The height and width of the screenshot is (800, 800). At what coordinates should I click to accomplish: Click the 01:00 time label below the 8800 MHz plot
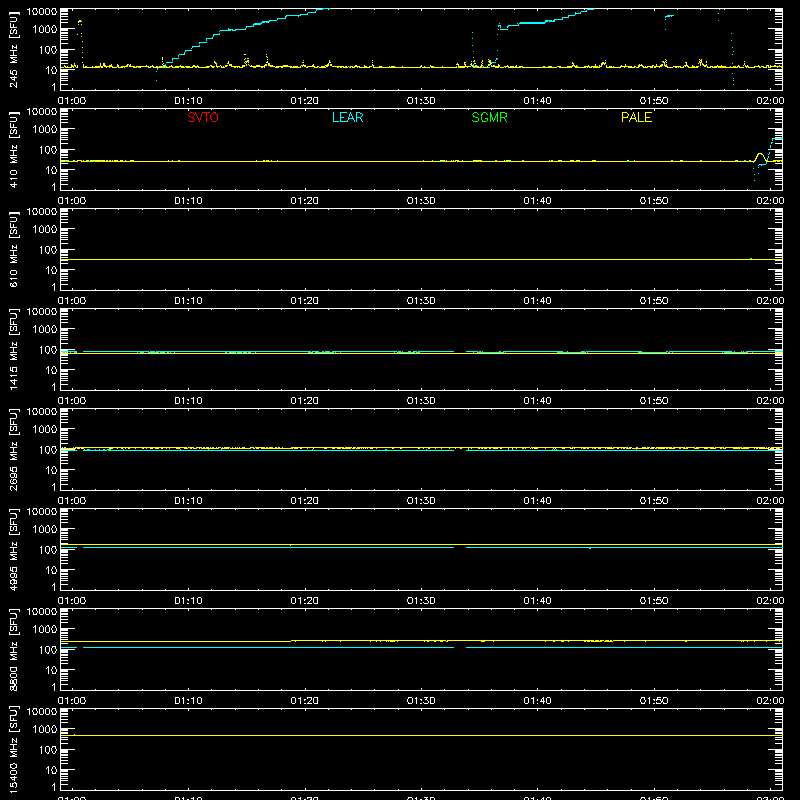[72, 701]
